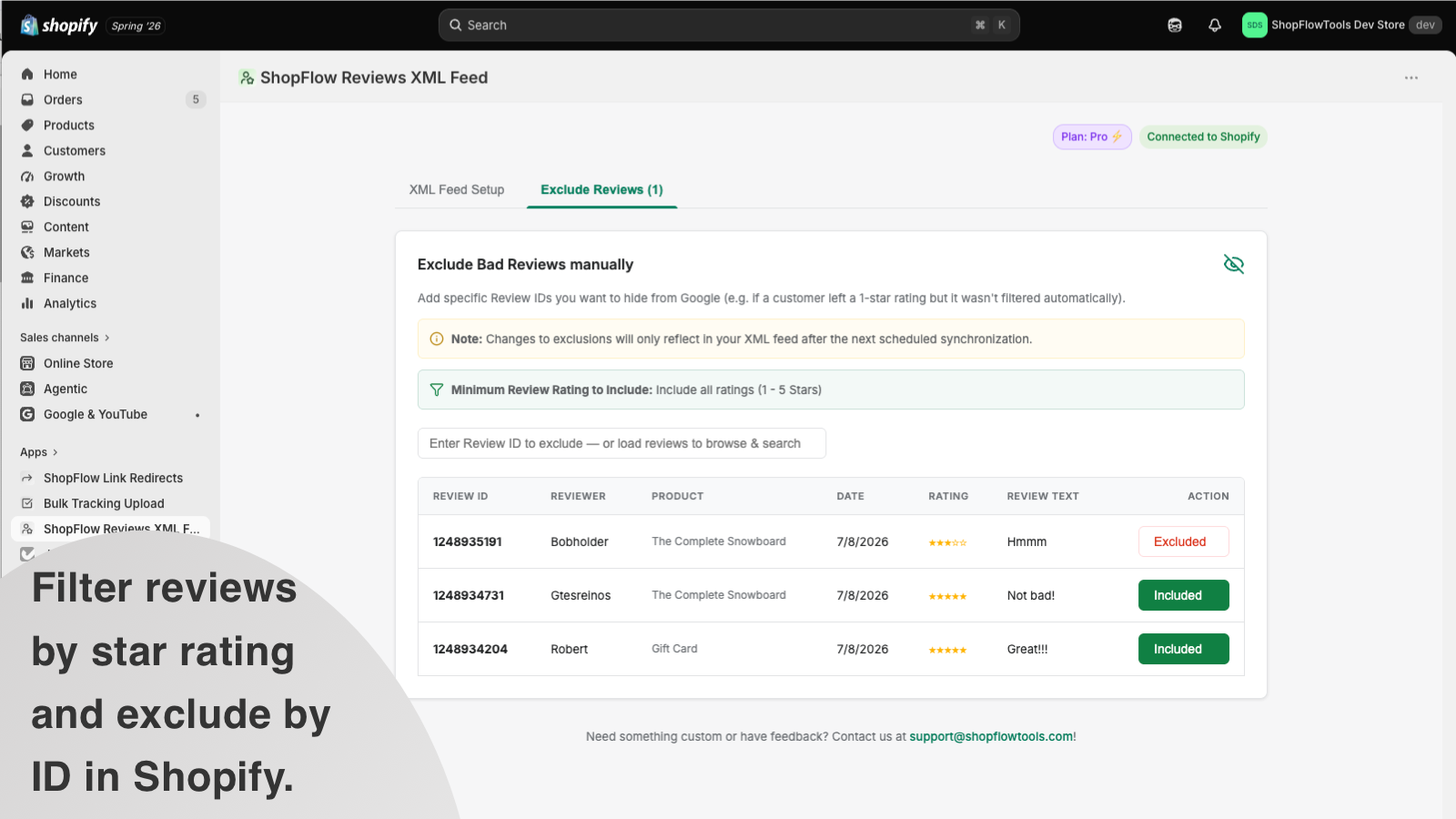This screenshot has height=819, width=1456.
Task: Click the ShopFlow Reviews XML Feed sidebar icon
Action: [x=27, y=529]
